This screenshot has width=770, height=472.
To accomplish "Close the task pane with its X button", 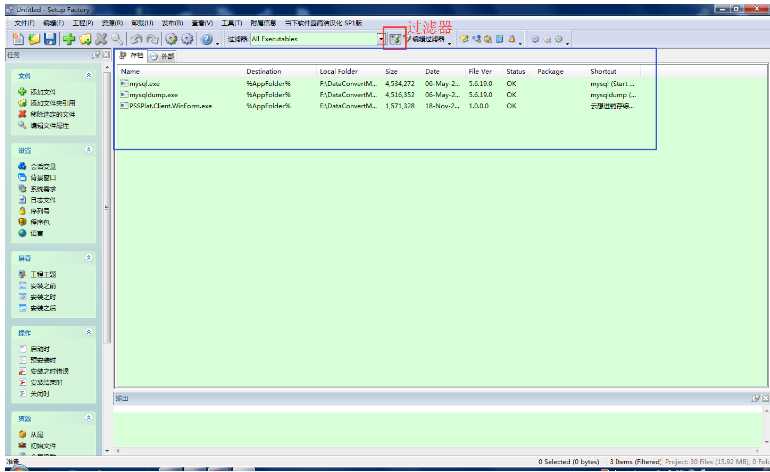I will coord(105,55).
